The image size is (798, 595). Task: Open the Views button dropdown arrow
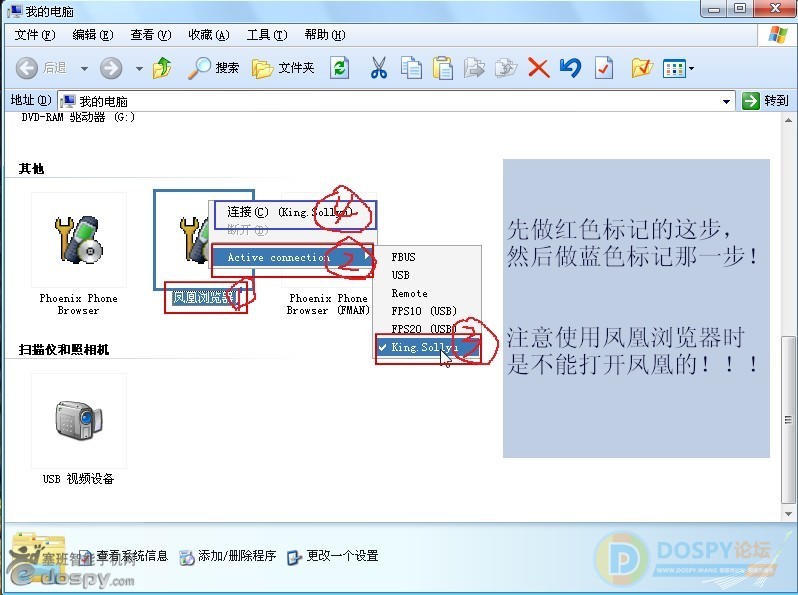point(691,69)
